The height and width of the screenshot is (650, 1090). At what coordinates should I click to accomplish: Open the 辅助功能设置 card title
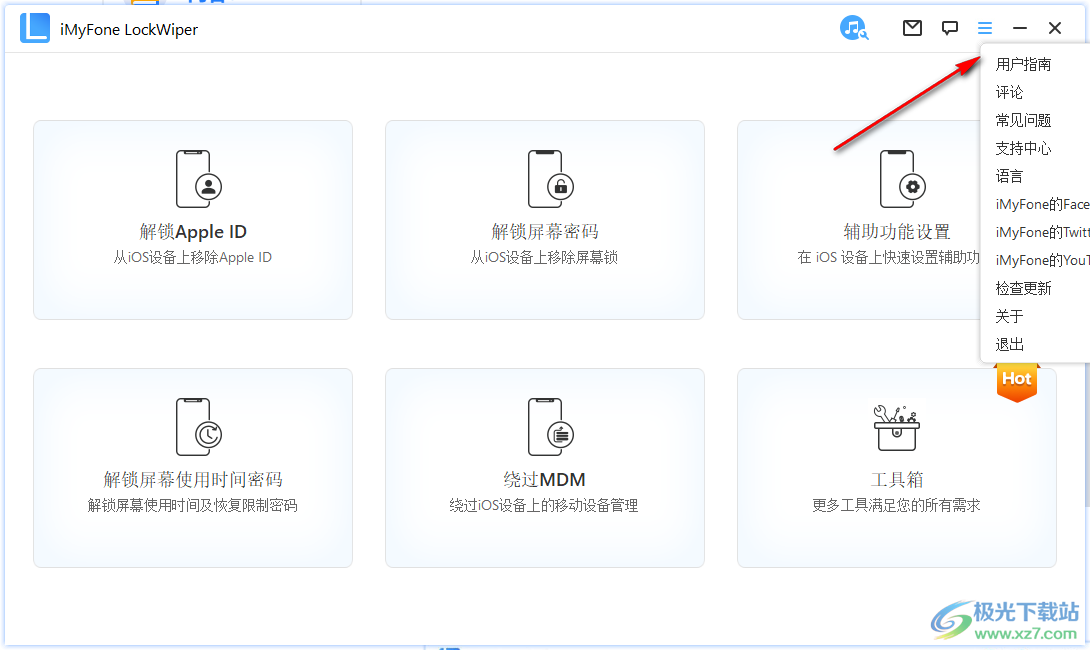[x=897, y=231]
